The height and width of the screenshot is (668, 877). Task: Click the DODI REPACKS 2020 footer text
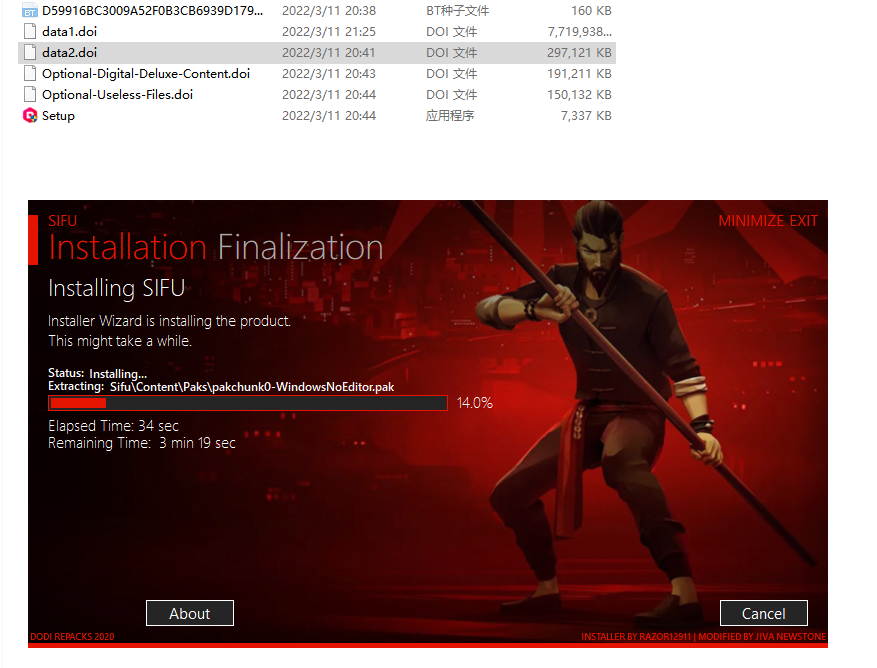(x=72, y=637)
